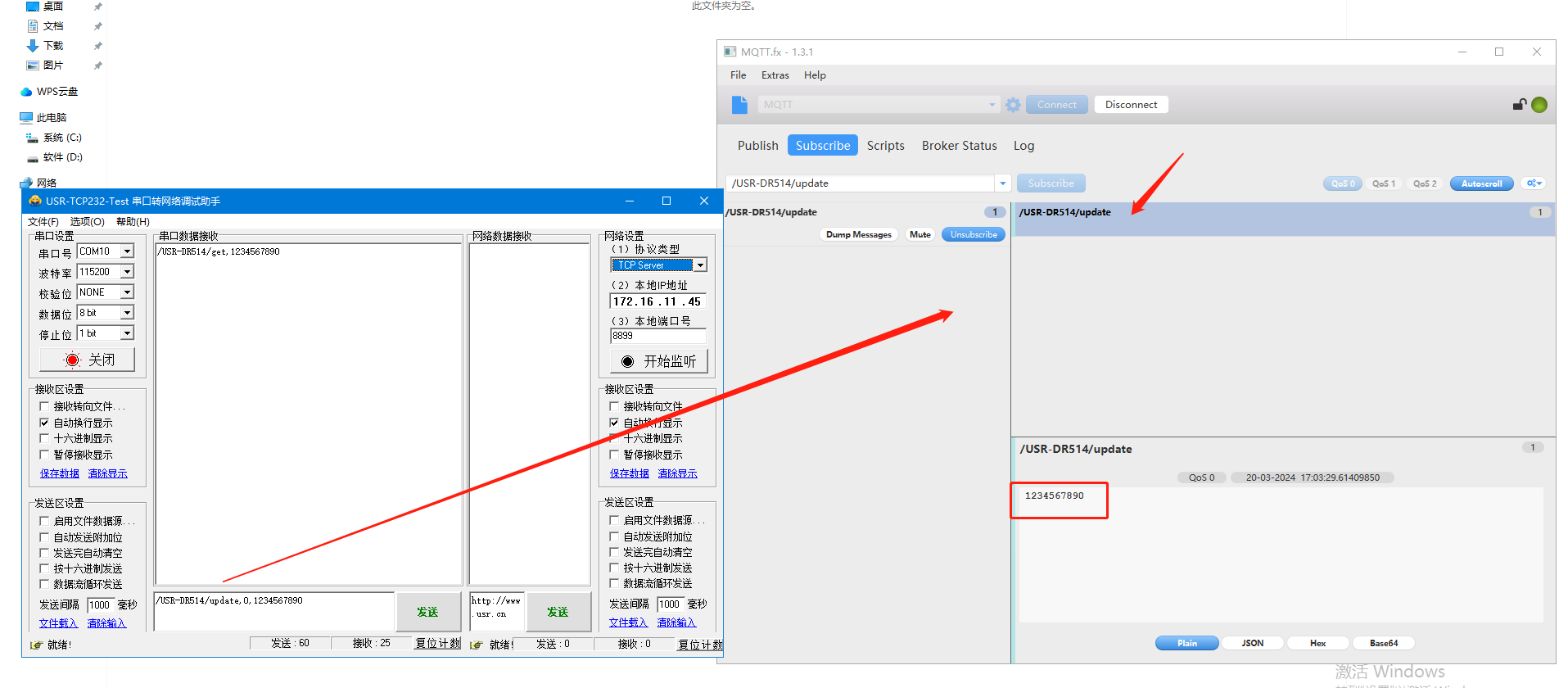
Task: Click the WPS cloud drive icon
Action: (x=26, y=92)
